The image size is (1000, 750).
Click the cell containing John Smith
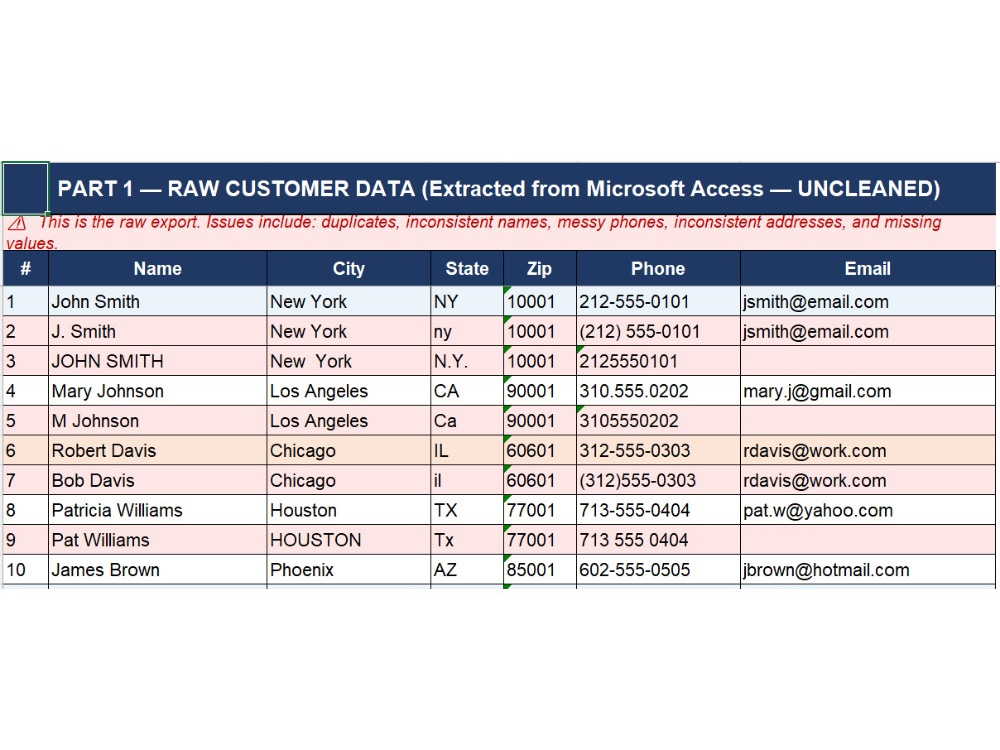(x=158, y=301)
